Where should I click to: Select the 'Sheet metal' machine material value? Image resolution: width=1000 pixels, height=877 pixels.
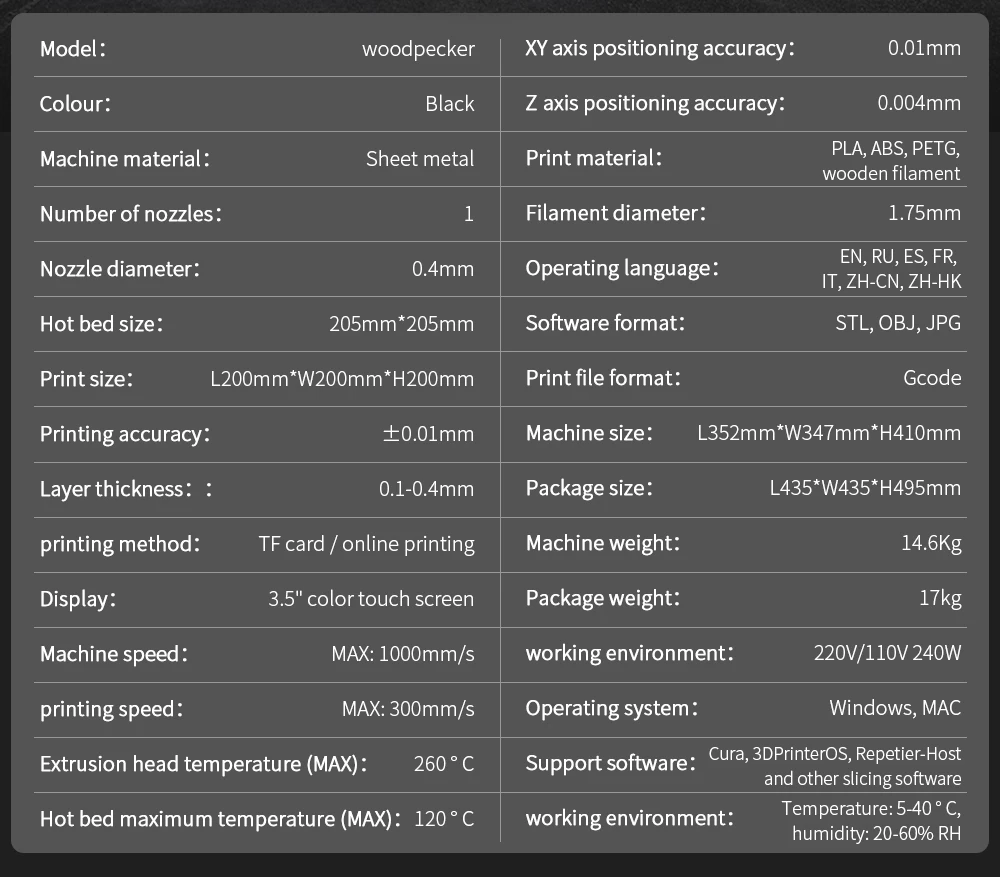pyautogui.click(x=420, y=159)
